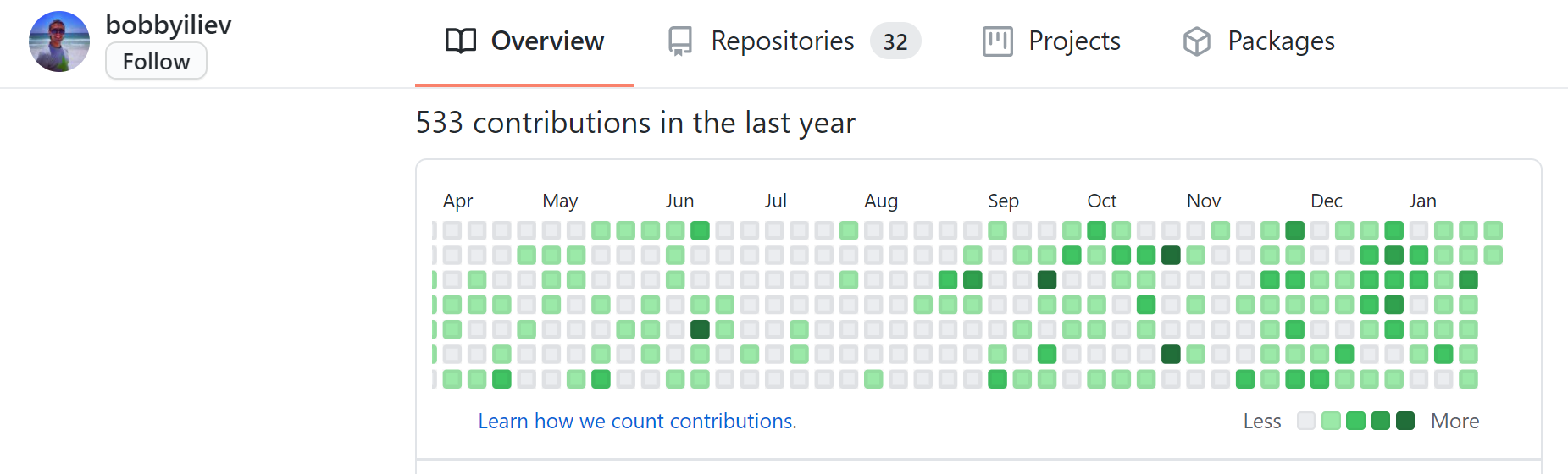Image resolution: width=1568 pixels, height=474 pixels.
Task: Click the Packages box icon
Action: click(x=1196, y=41)
